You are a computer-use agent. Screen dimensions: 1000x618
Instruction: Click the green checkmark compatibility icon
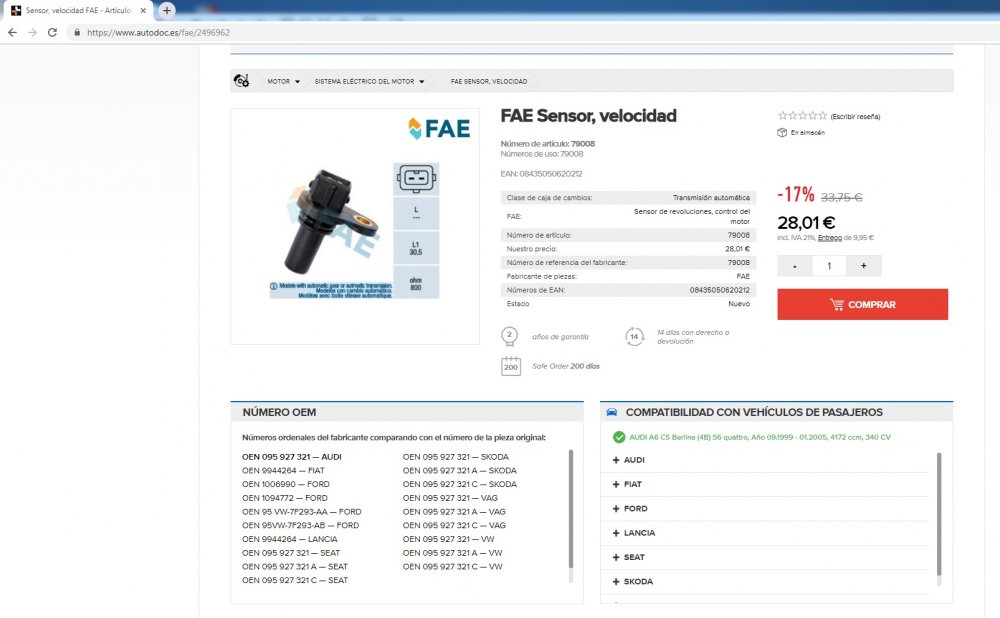click(619, 437)
